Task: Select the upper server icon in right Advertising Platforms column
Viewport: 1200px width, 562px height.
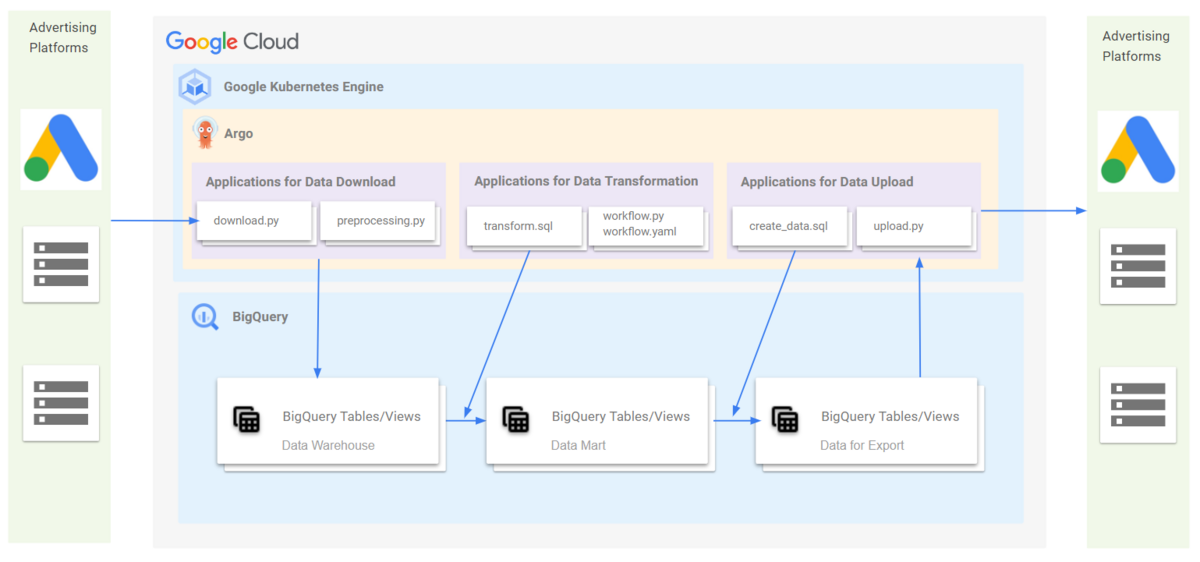Action: 1138,266
